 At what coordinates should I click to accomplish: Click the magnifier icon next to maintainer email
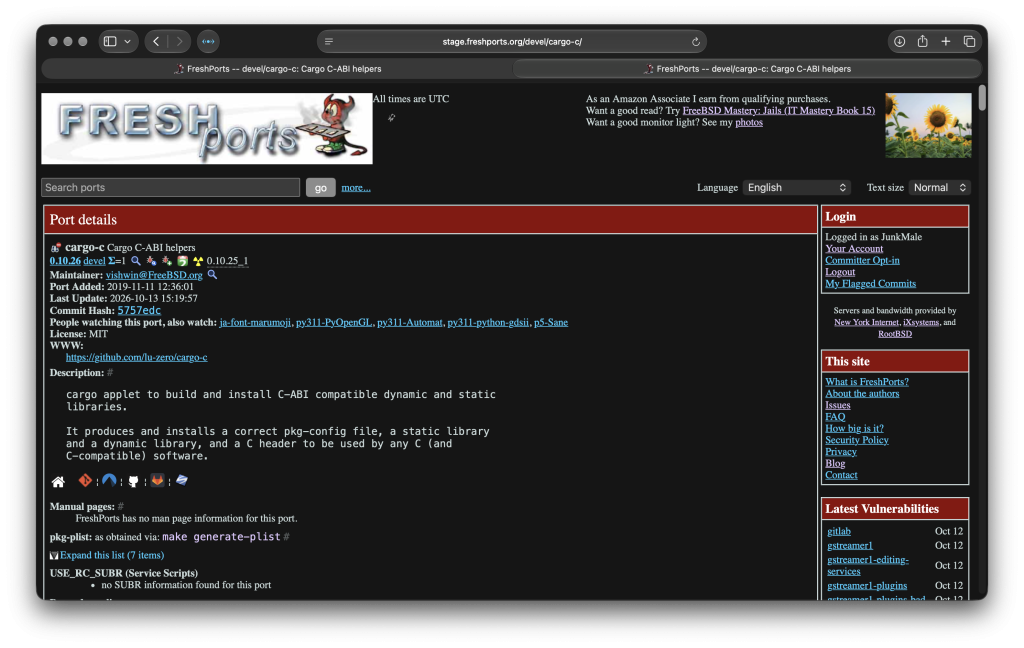point(212,275)
